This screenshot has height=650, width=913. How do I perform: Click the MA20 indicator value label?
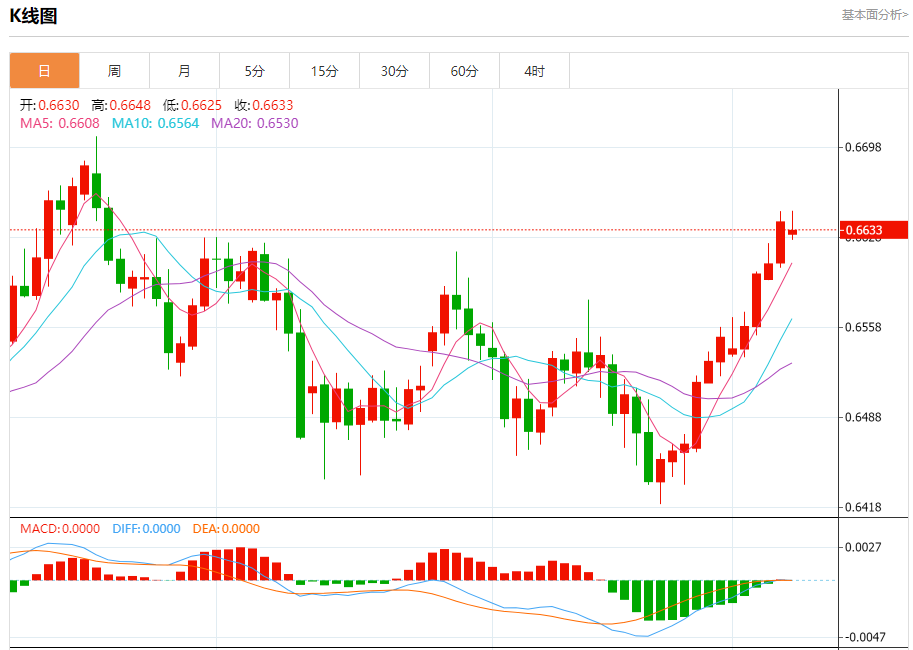click(254, 123)
